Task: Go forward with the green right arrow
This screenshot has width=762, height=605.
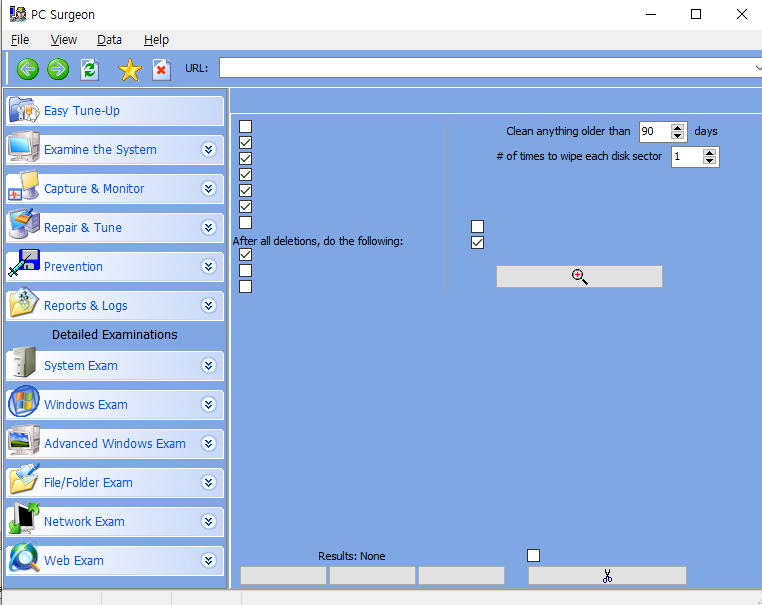Action: (x=58, y=69)
